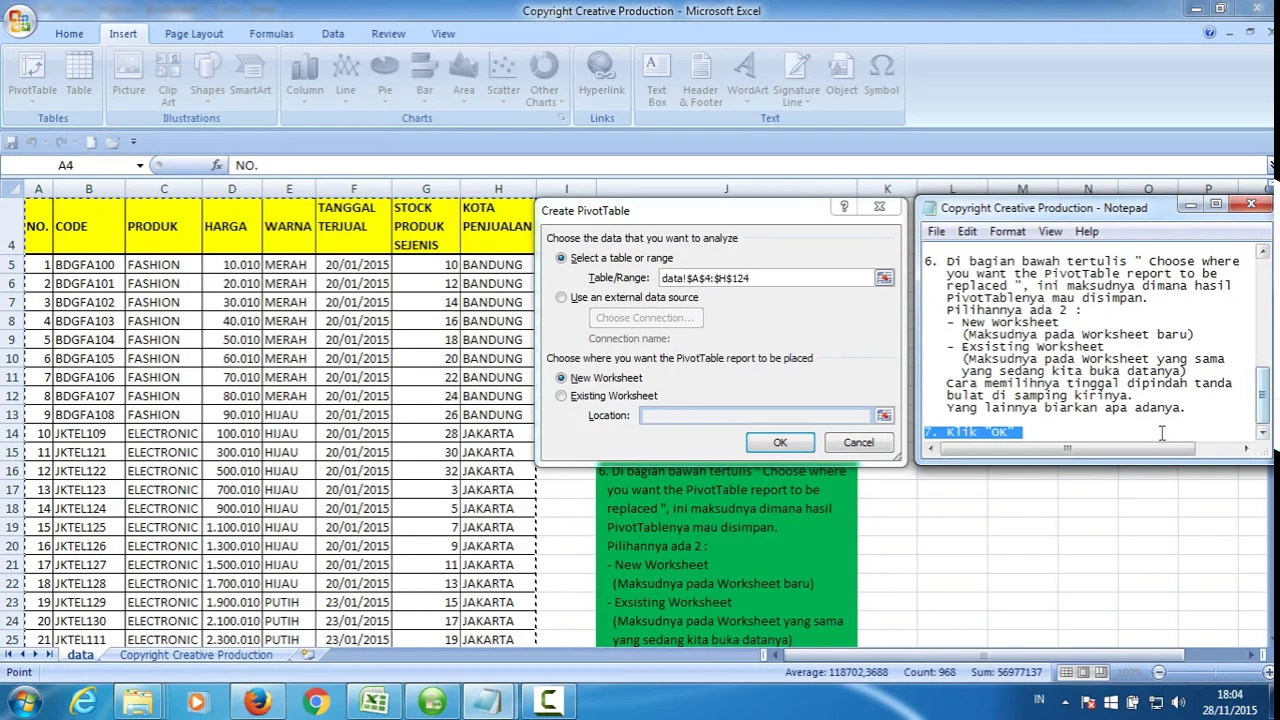Select 'Copyright Creative Production' sheet tab

pos(196,655)
